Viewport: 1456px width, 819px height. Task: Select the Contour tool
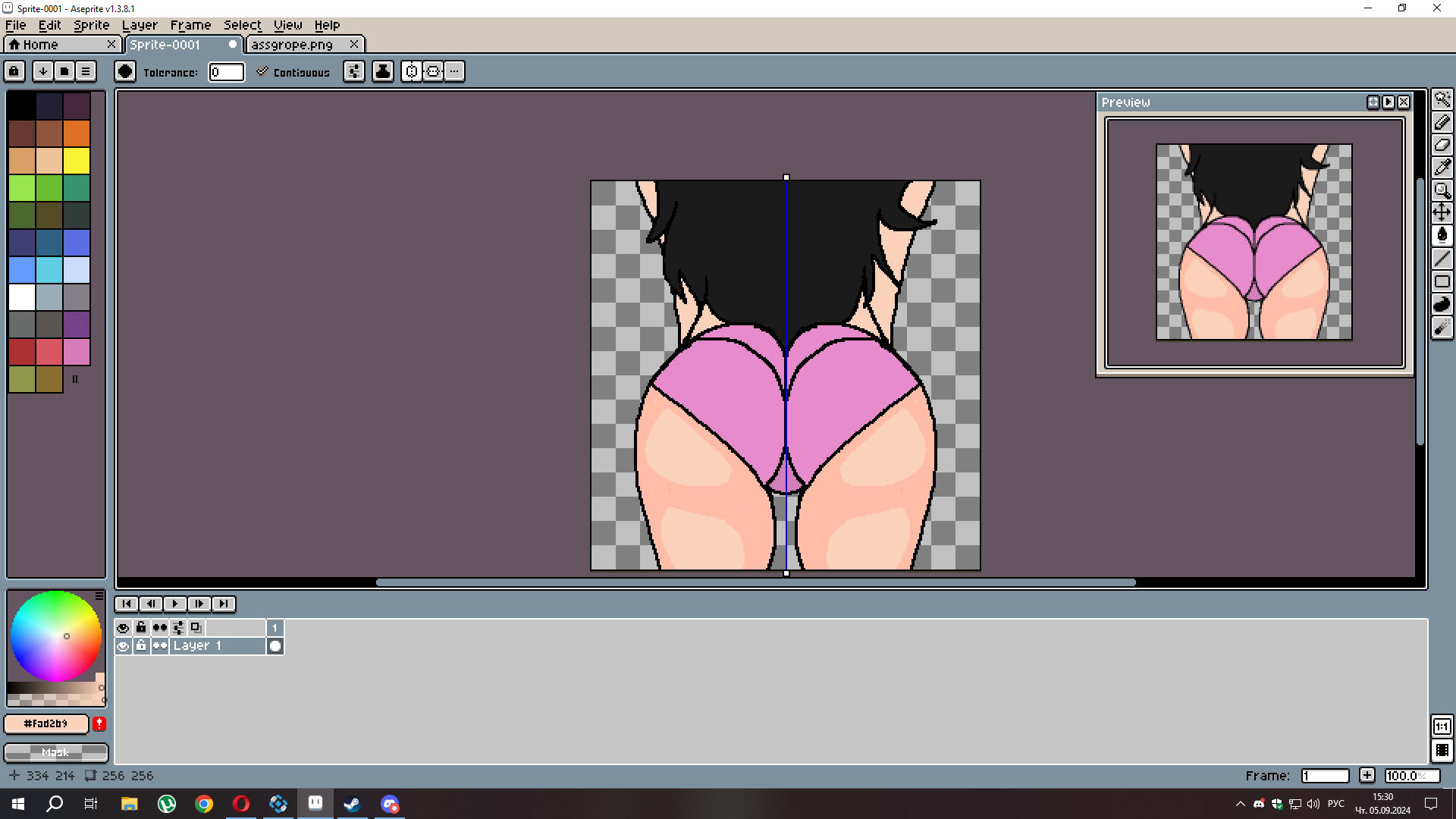(1442, 304)
